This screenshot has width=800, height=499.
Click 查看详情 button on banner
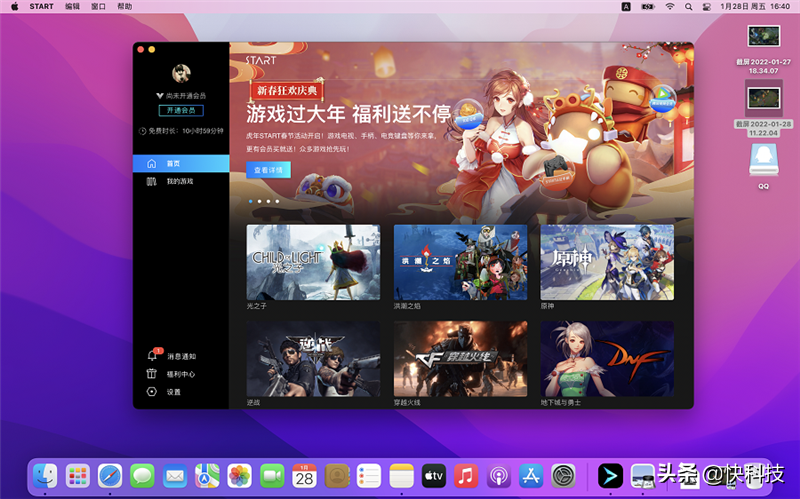[x=268, y=170]
